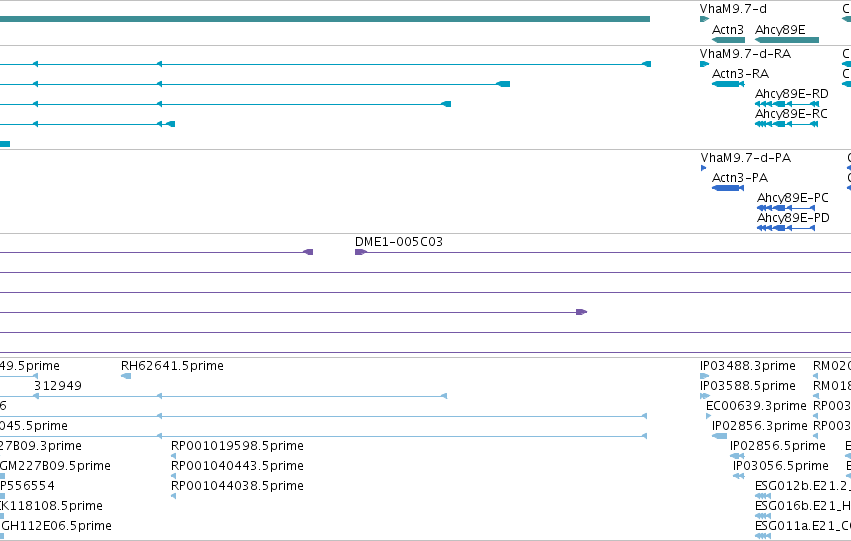
Task: Click the Ahcy89E-PC protein glyph
Action: click(786, 208)
